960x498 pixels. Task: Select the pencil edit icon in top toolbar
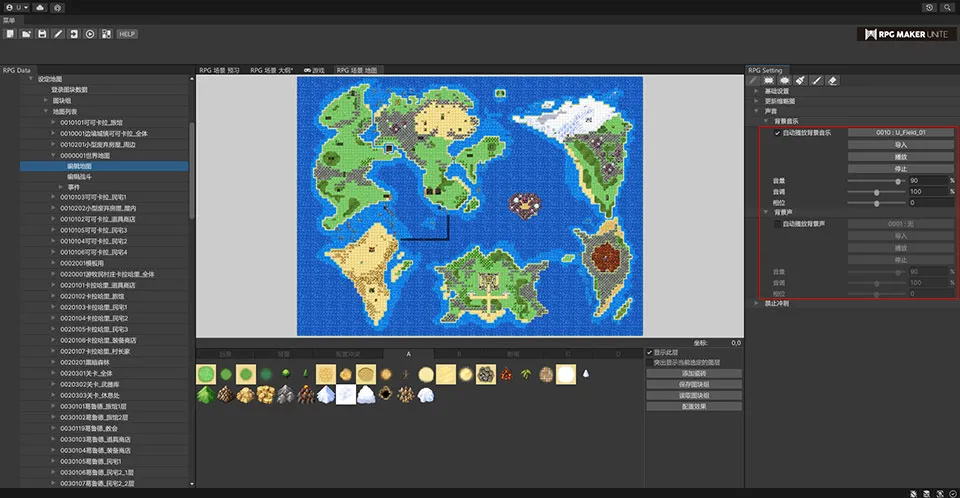tap(58, 34)
